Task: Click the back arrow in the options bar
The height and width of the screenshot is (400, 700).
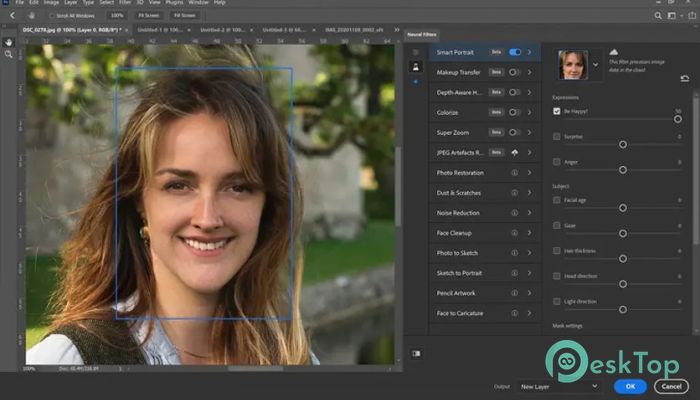Action: click(12, 15)
